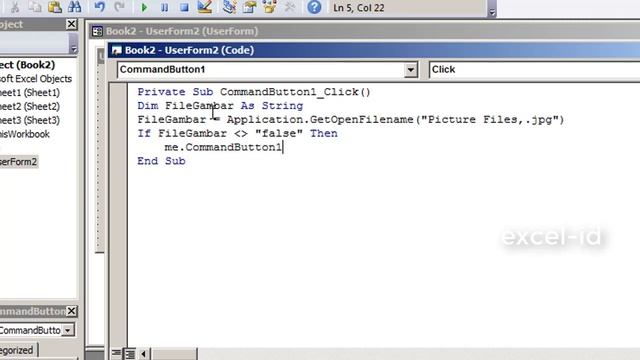Open the Properties Window icon
The width and height of the screenshot is (640, 360).
(x=249, y=7)
